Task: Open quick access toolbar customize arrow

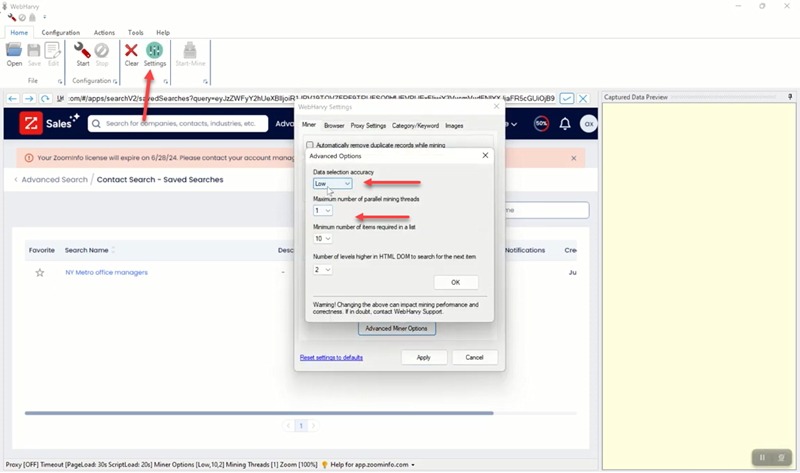Action: click(x=44, y=17)
